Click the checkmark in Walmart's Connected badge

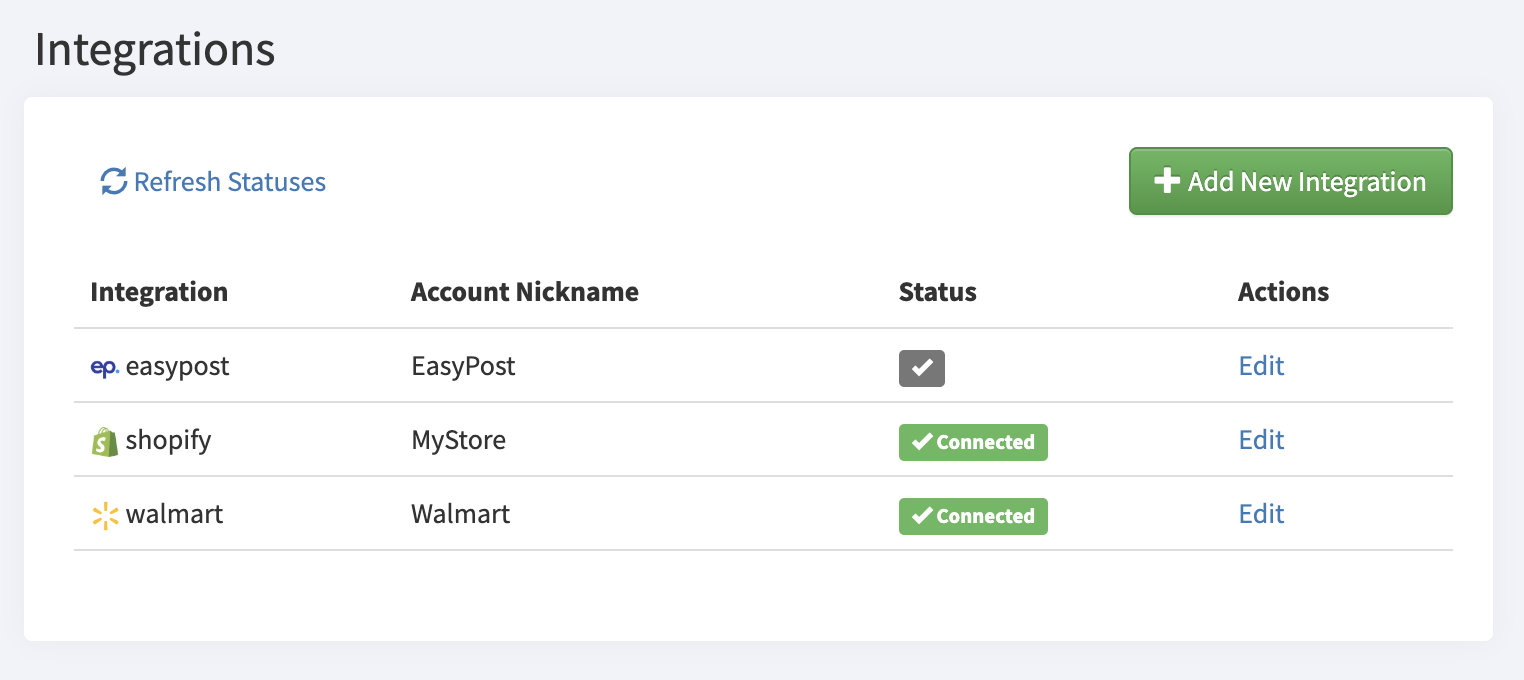click(x=922, y=516)
